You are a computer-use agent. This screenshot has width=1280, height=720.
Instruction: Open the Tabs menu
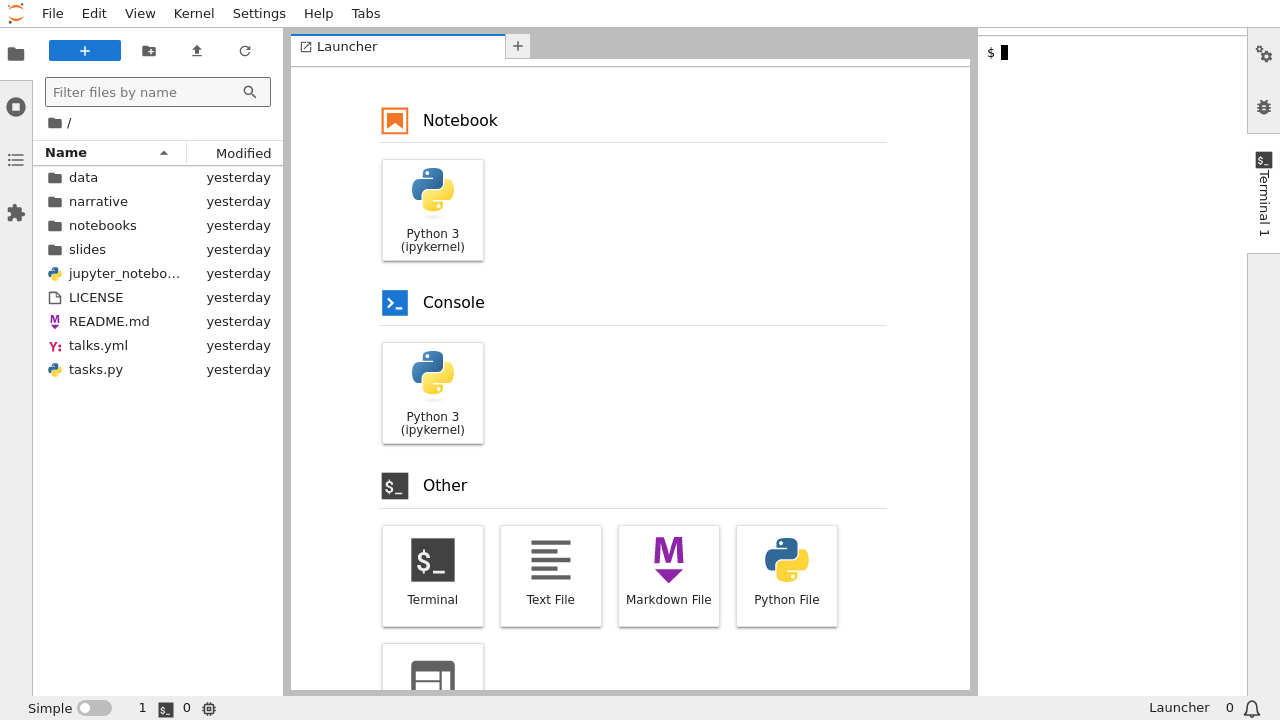pyautogui.click(x=366, y=13)
